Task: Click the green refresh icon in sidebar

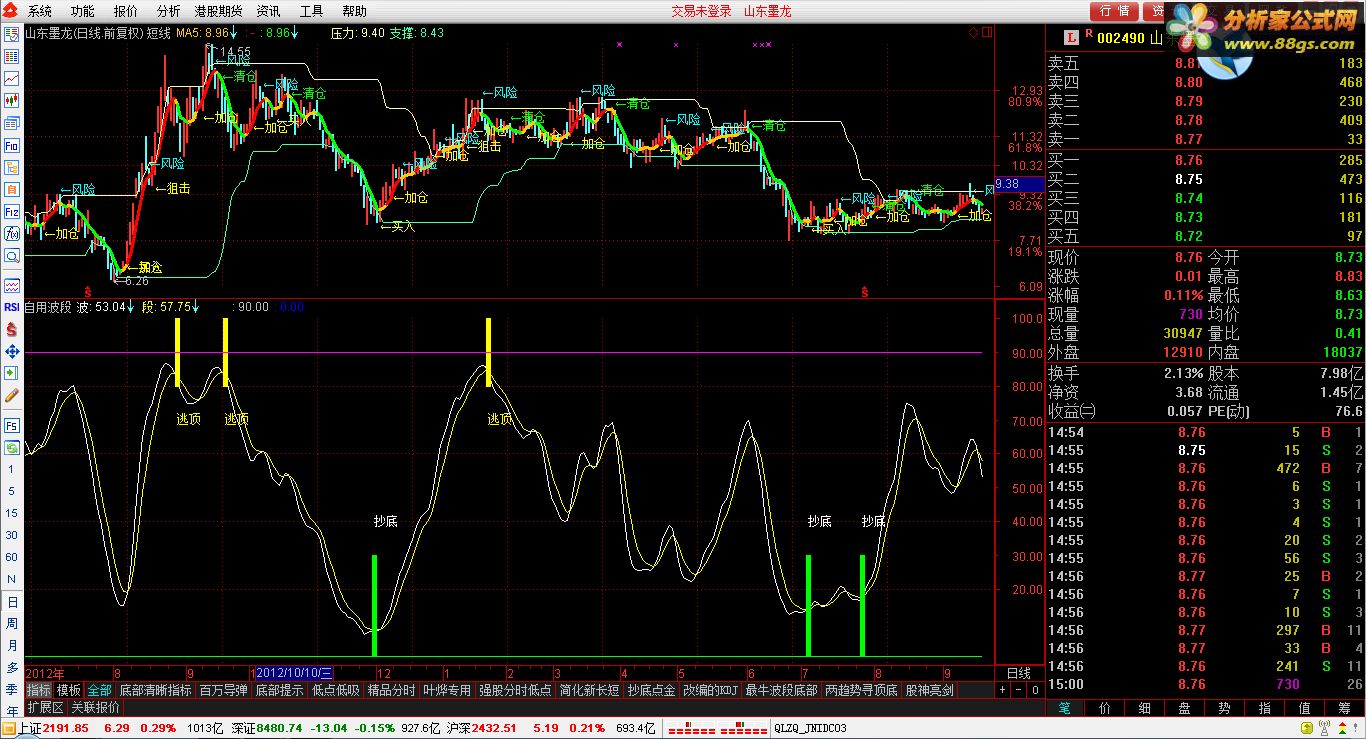Action: tap(12, 446)
